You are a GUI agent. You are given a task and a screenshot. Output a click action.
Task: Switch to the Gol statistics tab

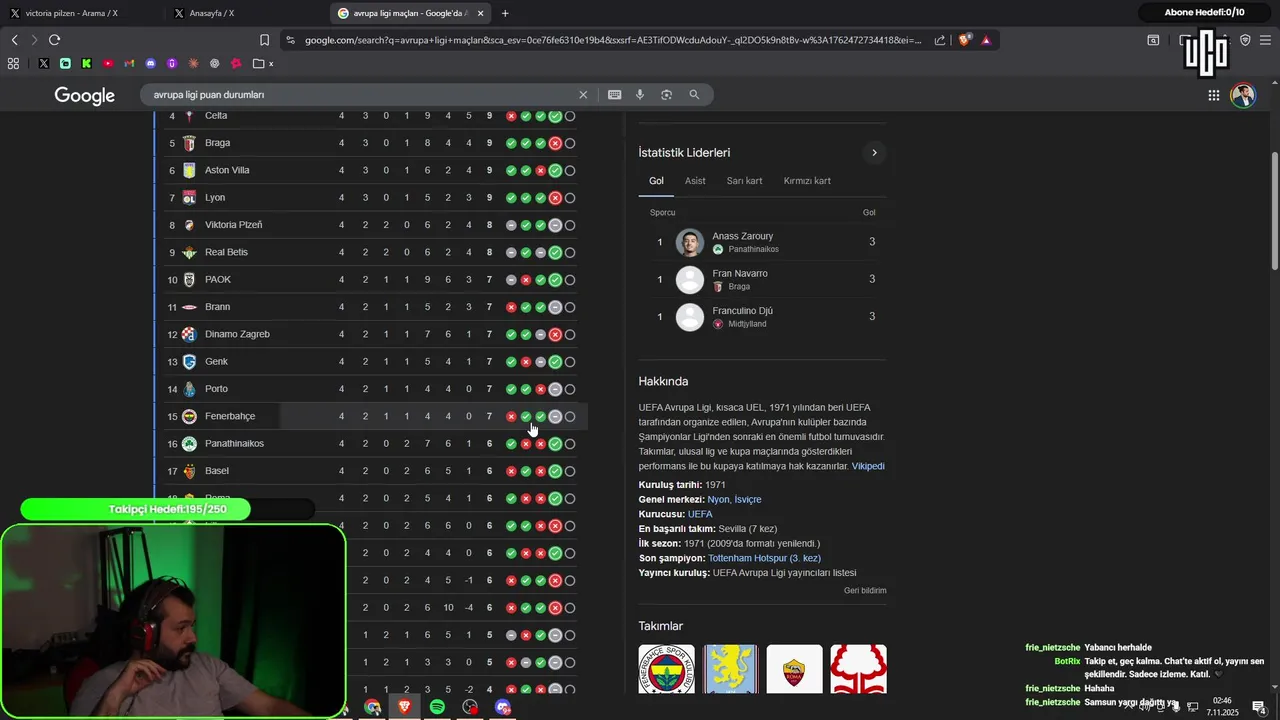point(656,181)
